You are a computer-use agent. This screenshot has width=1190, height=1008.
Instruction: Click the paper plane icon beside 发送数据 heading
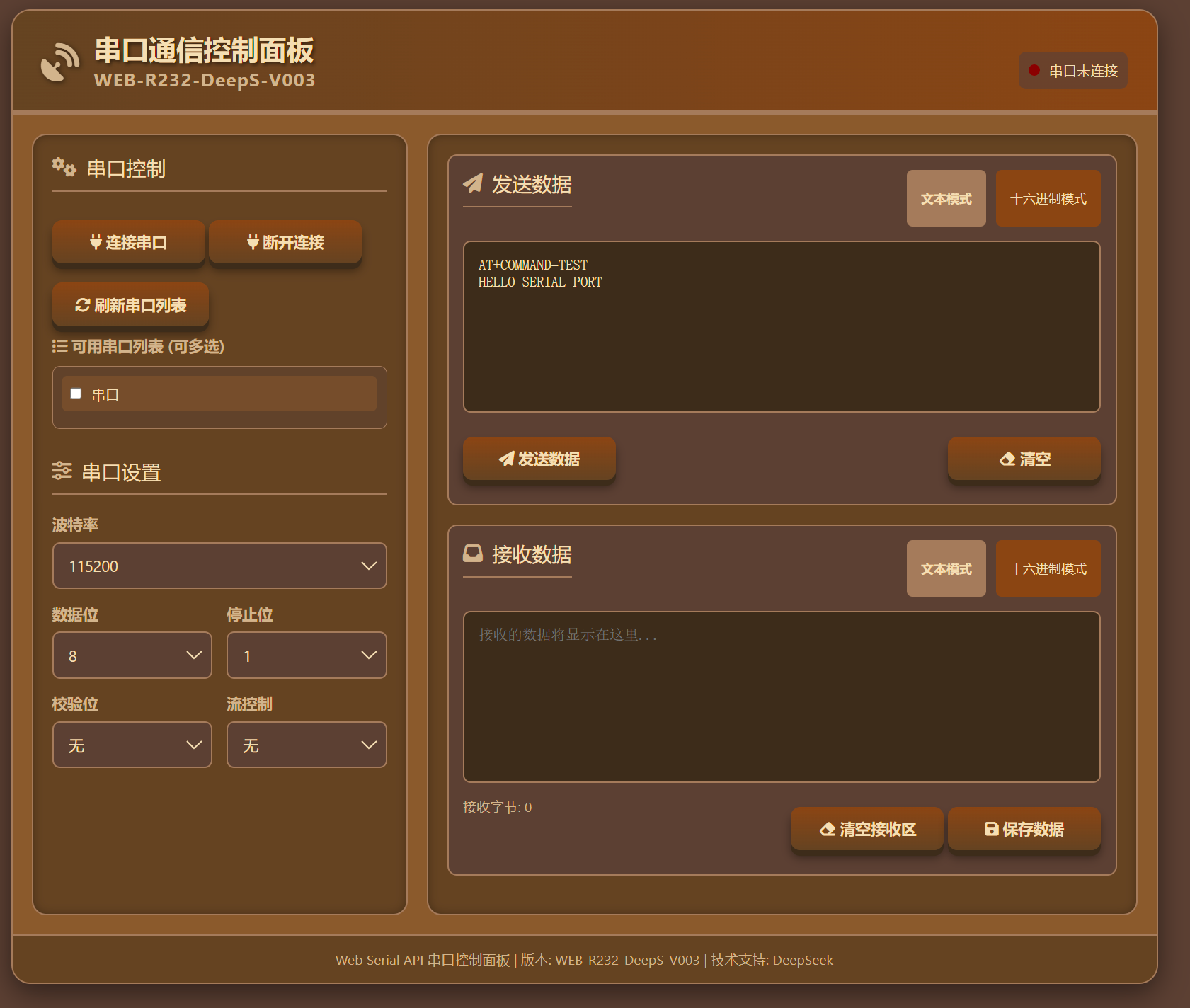pyautogui.click(x=473, y=183)
